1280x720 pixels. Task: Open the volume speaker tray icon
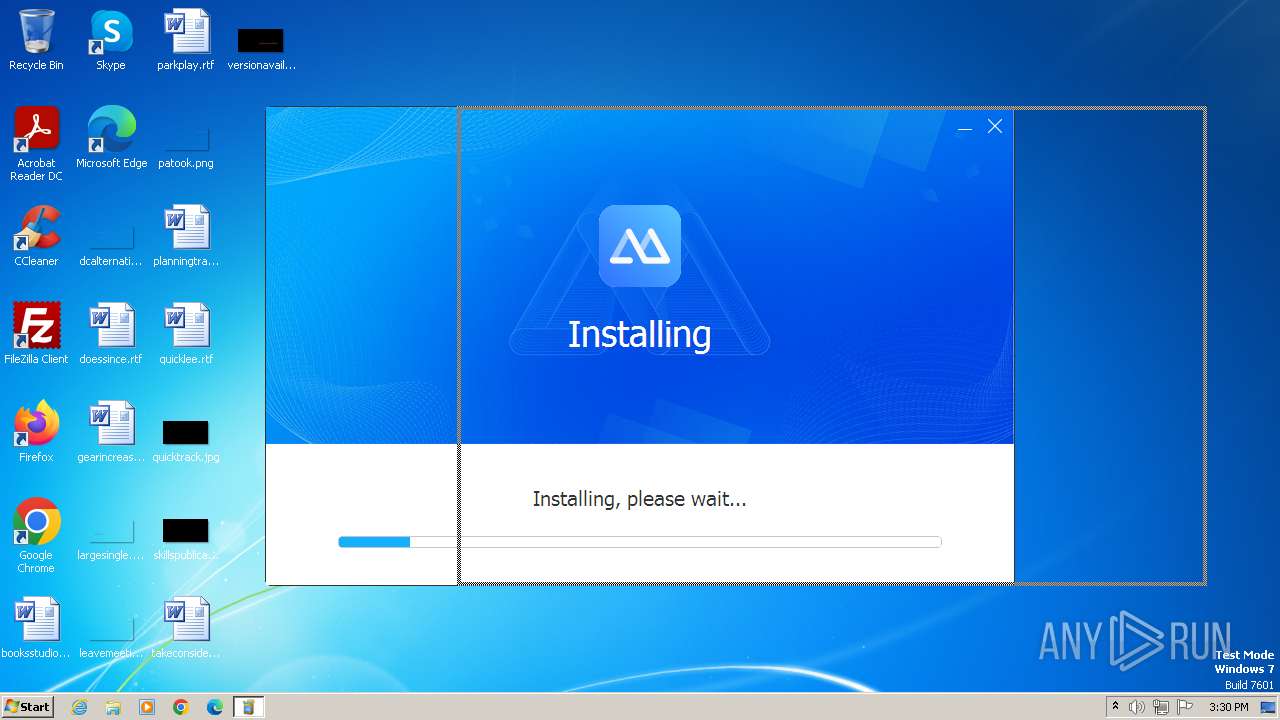1137,707
